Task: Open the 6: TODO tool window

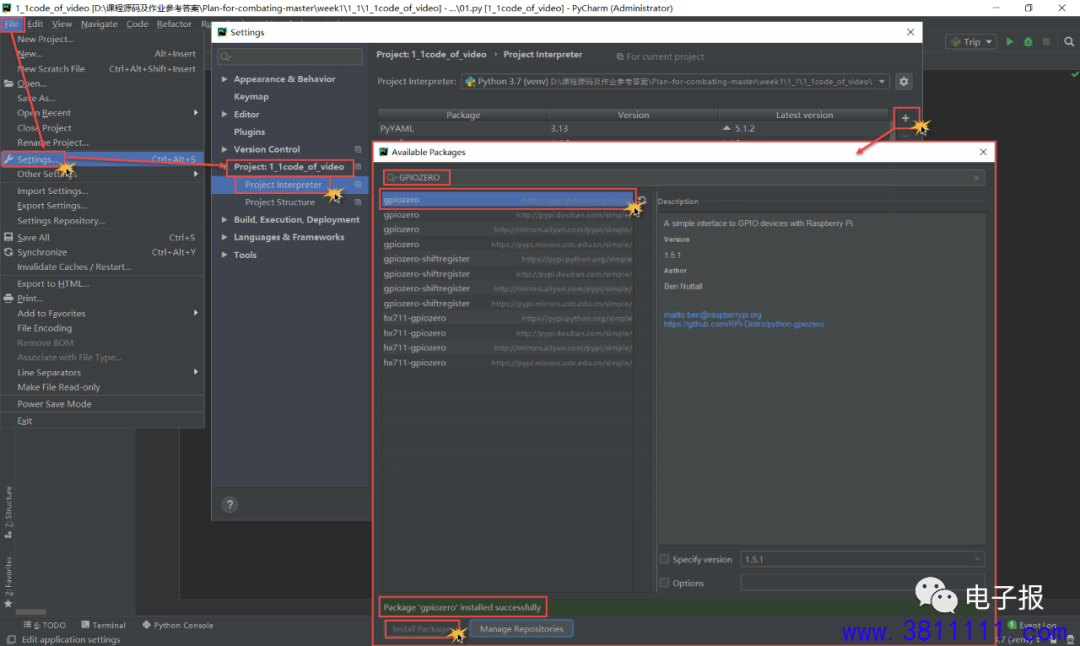Action: coord(45,625)
